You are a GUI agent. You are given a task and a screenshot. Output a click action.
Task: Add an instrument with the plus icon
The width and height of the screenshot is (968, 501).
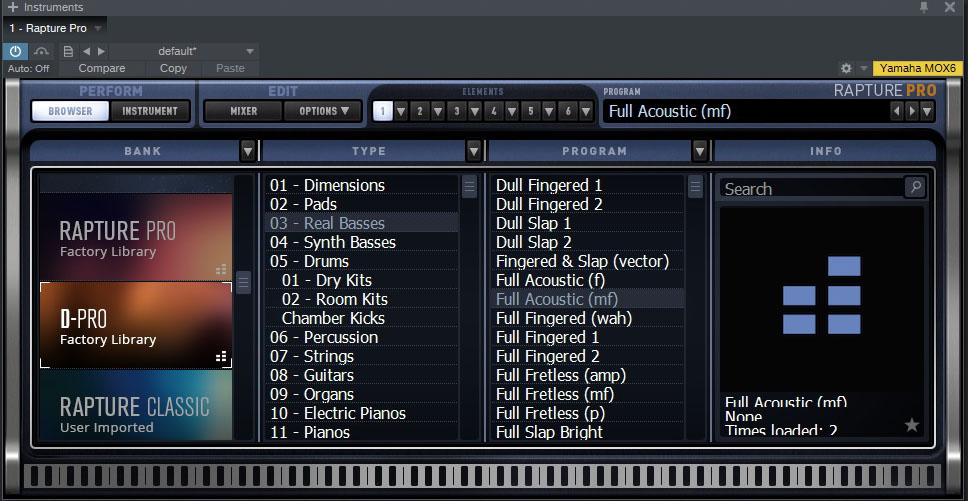click(12, 7)
